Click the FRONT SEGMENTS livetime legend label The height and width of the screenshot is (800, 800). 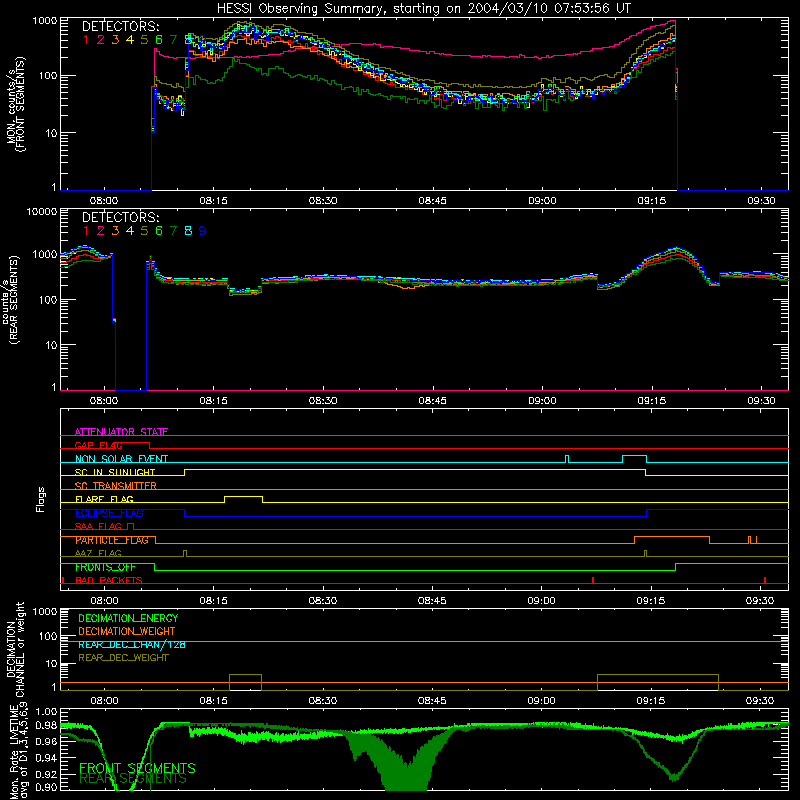click(x=137, y=768)
